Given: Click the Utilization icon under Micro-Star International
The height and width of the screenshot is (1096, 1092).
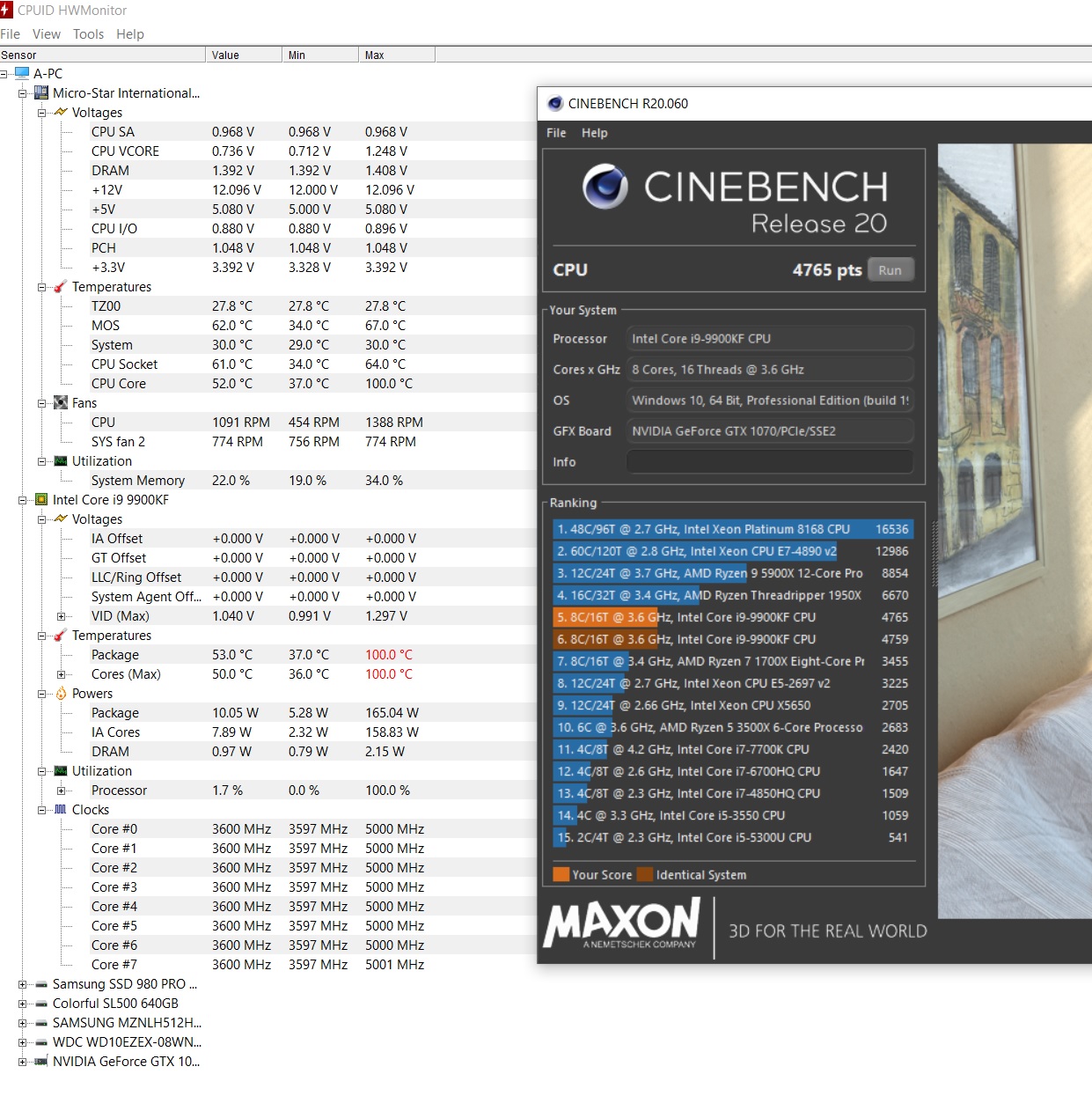Looking at the screenshot, I should pos(61,460).
